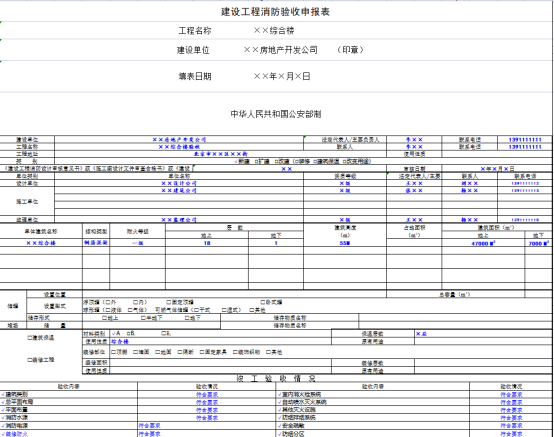This screenshot has width=554, height=437.
Task: Toggle the 消防水源 acceptance item checkmark
Action: [x=3, y=418]
